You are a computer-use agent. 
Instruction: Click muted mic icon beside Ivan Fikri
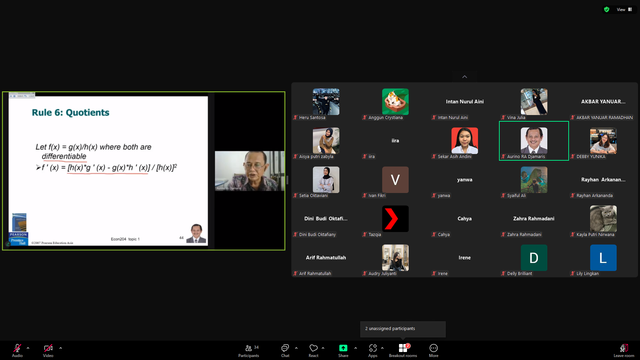[x=364, y=196]
